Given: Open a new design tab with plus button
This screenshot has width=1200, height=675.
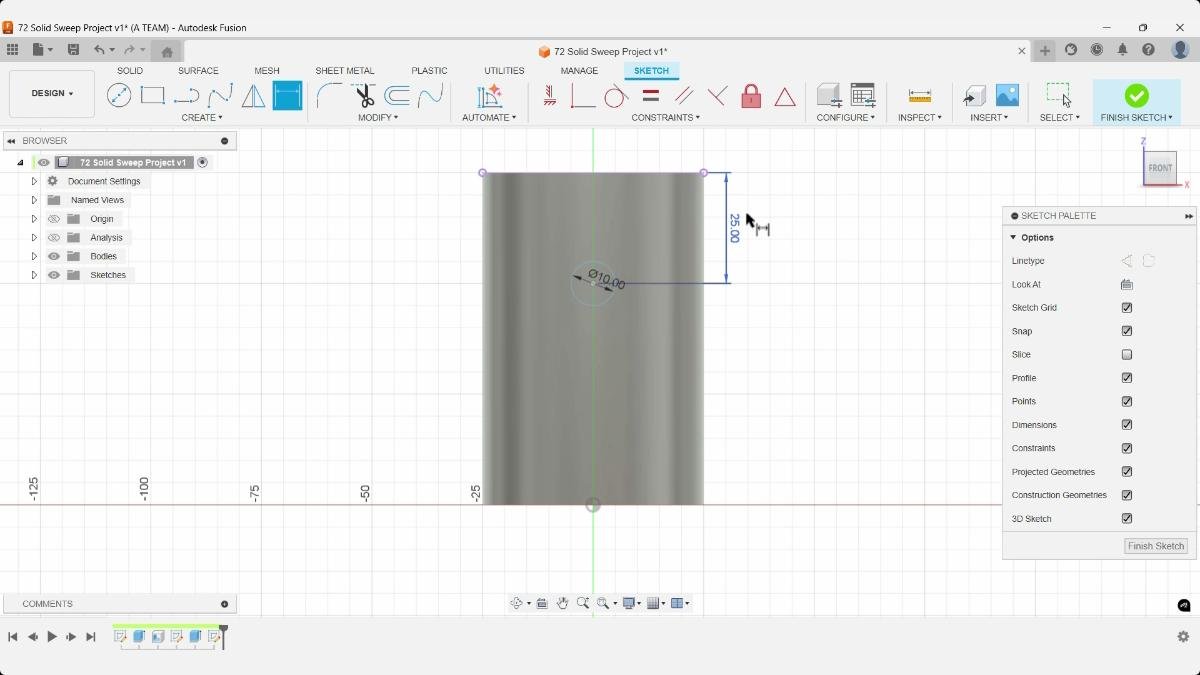Looking at the screenshot, I should pyautogui.click(x=1045, y=50).
